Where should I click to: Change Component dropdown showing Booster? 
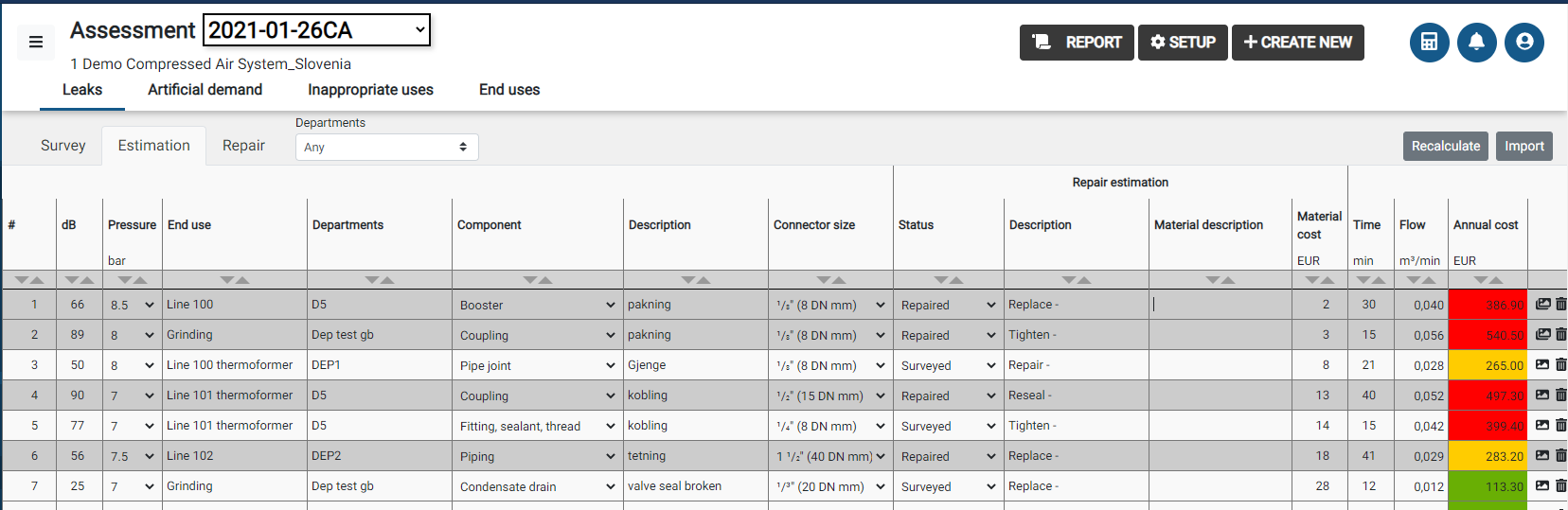(537, 305)
